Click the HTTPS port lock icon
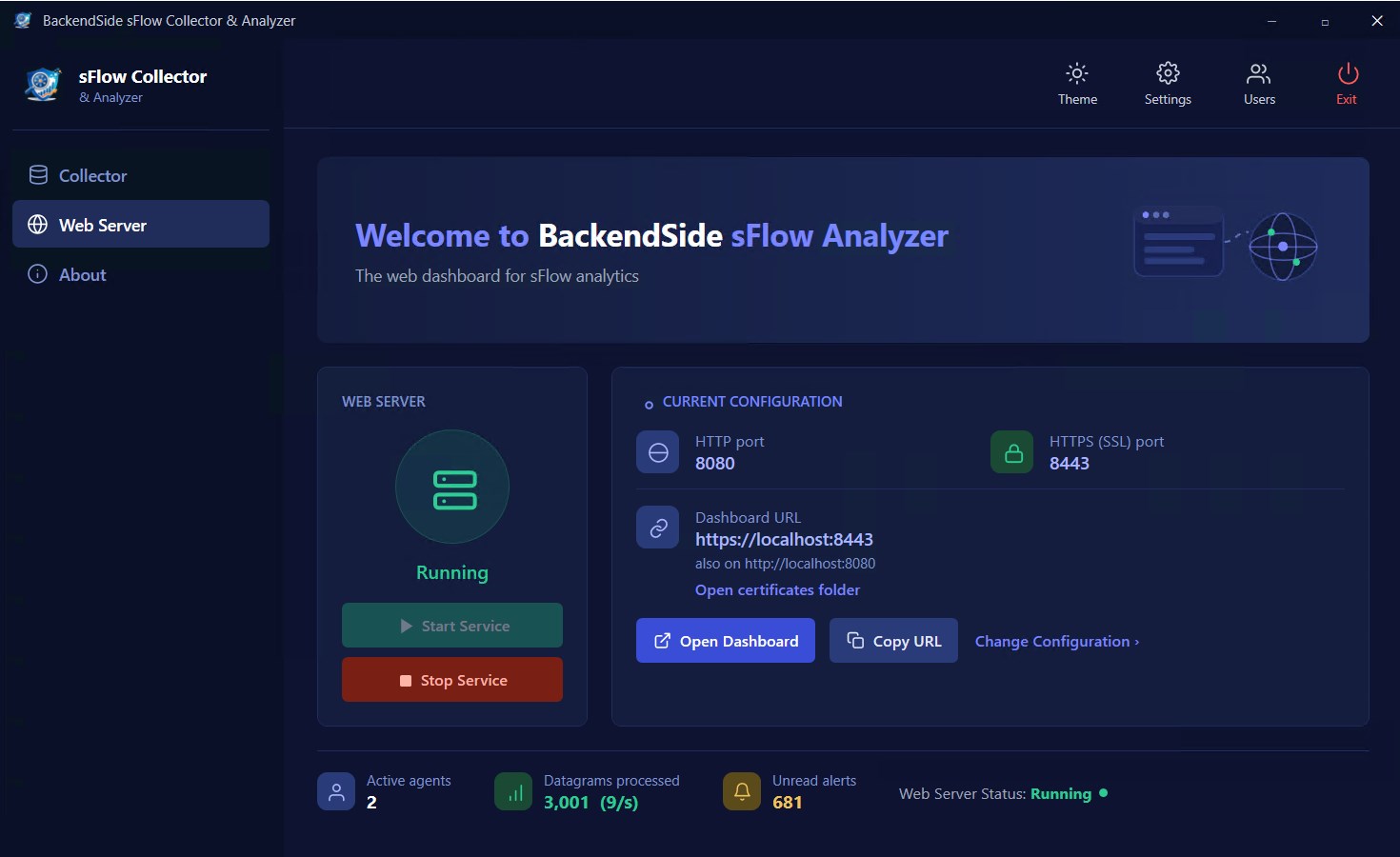 1012,452
